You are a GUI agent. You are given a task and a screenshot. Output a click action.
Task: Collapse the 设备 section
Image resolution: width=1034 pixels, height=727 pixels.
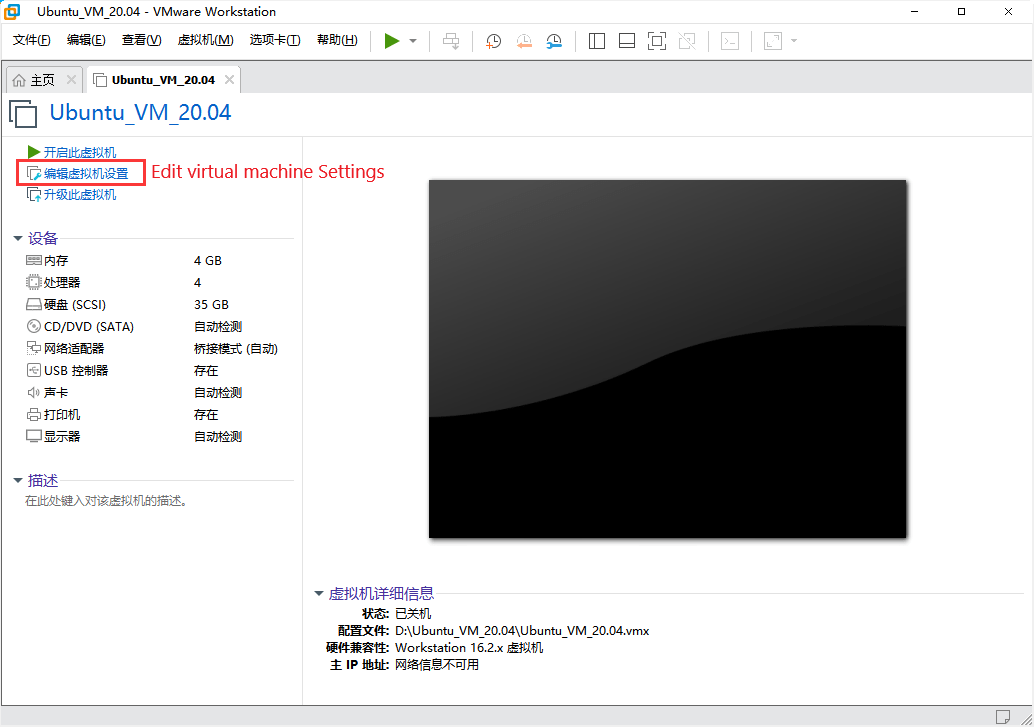[18, 238]
